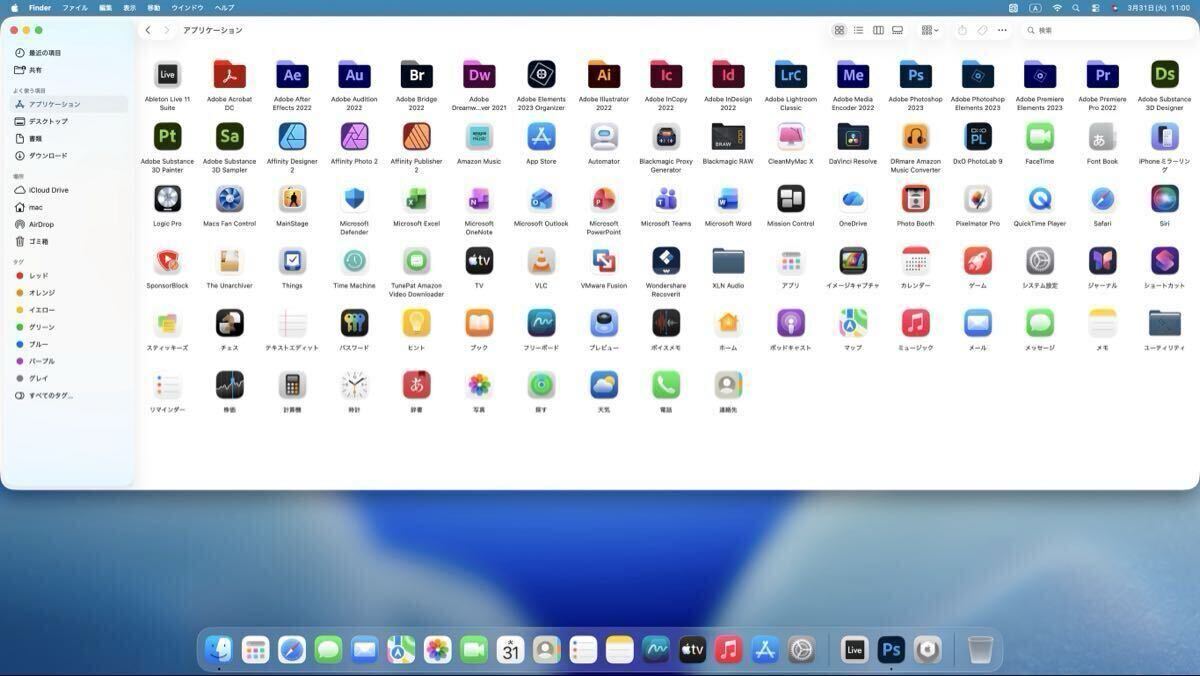The image size is (1200, 676).
Task: Select Microsoft Excel icon
Action: [416, 199]
